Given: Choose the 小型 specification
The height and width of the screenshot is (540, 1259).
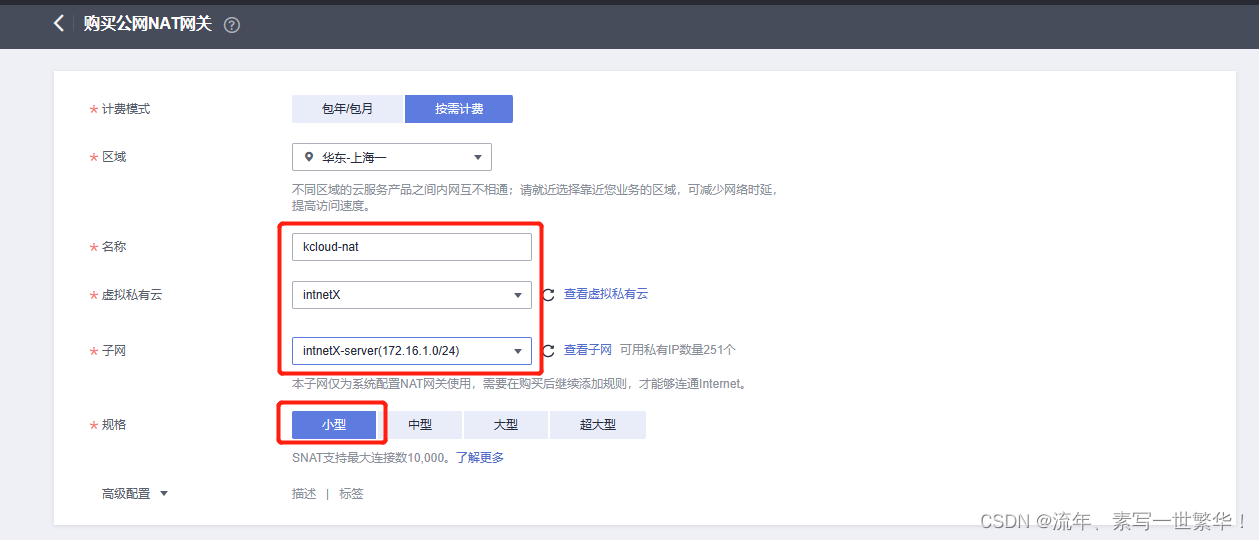Looking at the screenshot, I should (334, 425).
